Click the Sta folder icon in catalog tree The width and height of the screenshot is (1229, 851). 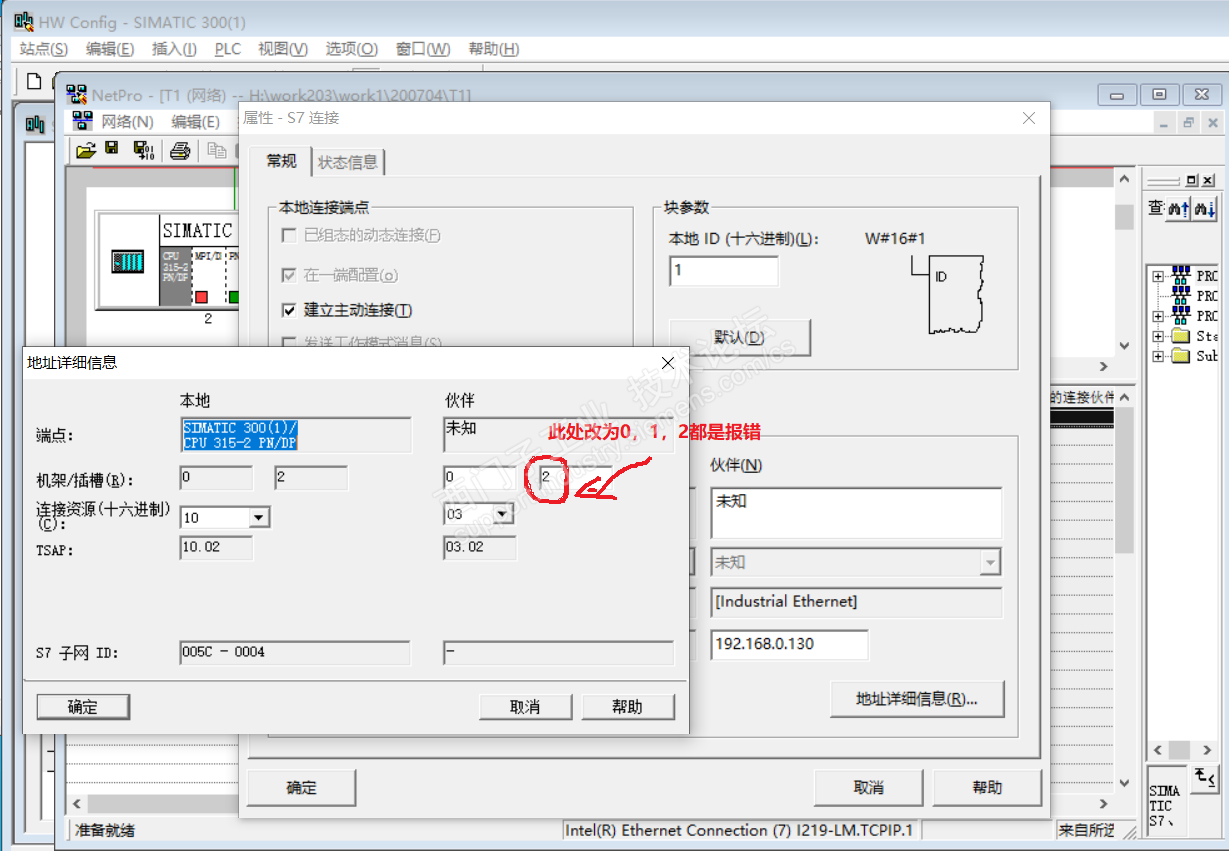click(1181, 336)
